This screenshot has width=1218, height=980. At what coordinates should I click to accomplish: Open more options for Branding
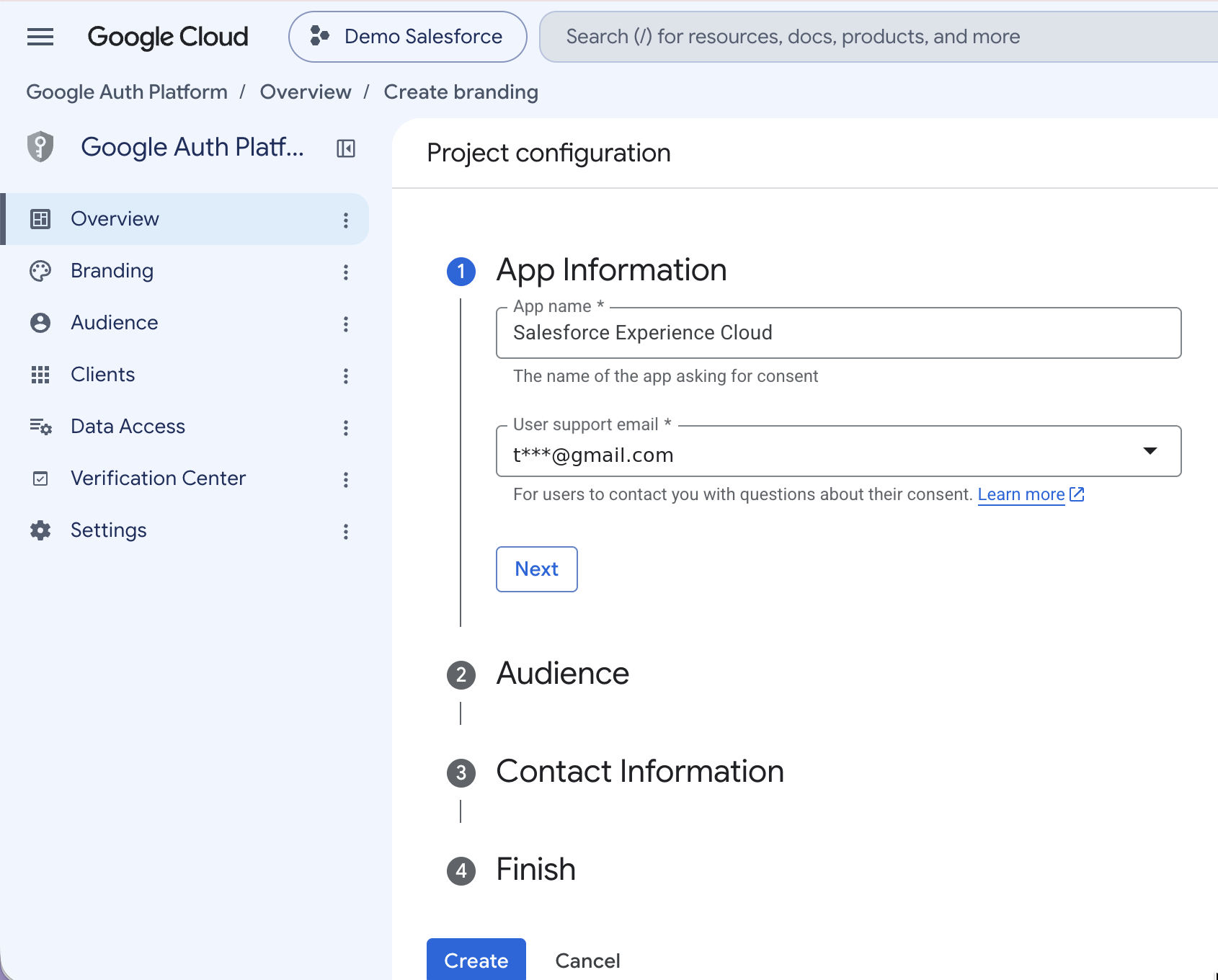coord(346,272)
